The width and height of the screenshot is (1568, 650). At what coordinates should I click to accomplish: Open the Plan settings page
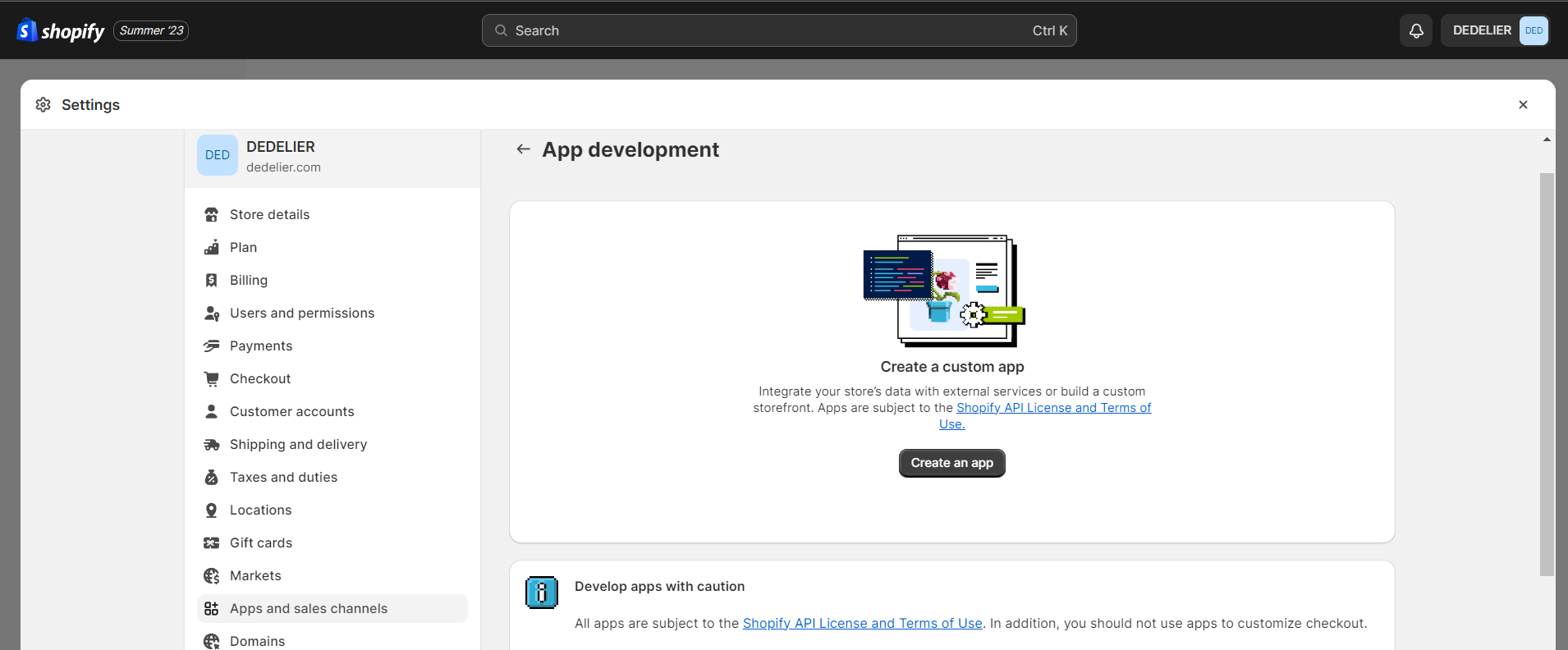(332, 247)
